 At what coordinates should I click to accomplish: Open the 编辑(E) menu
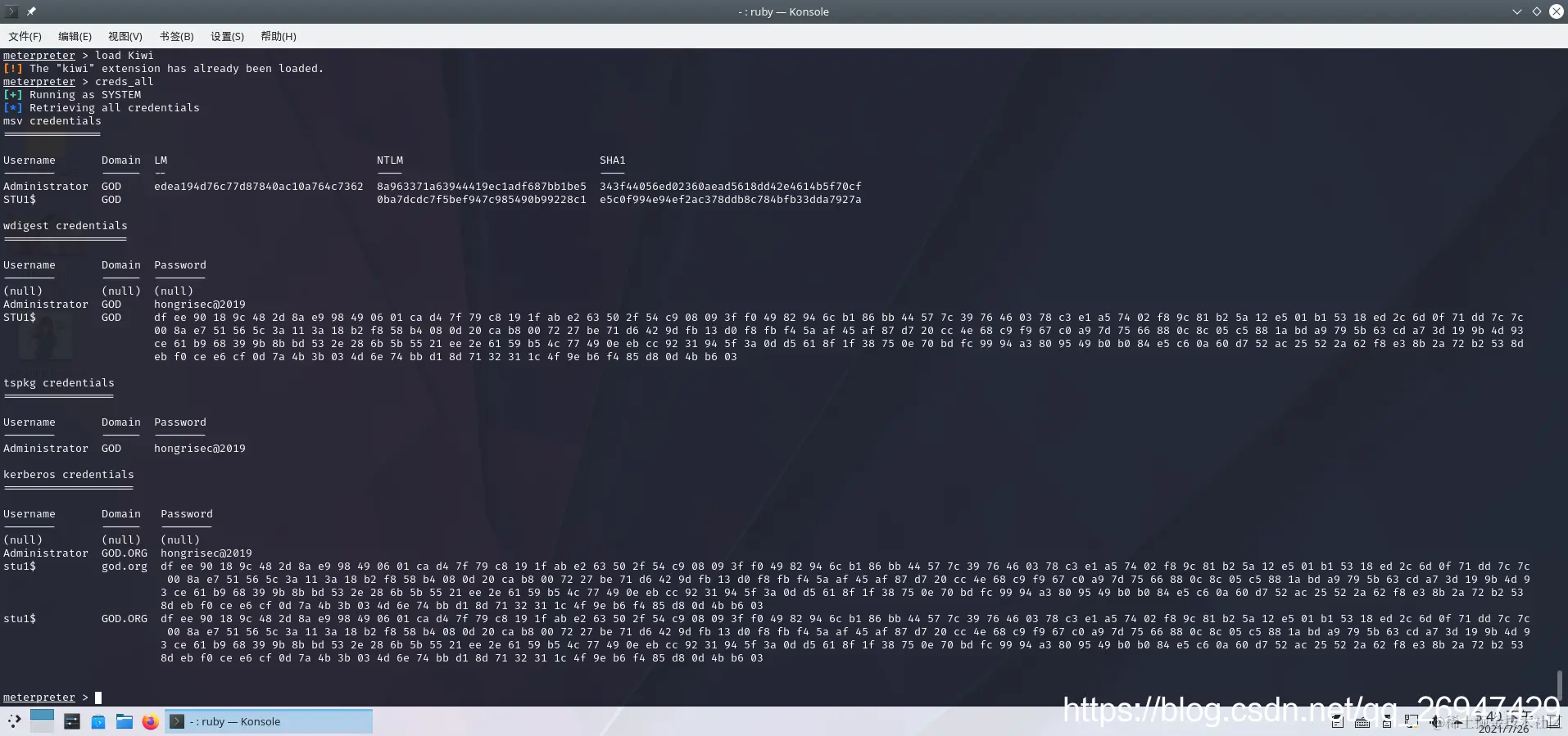tap(75, 36)
